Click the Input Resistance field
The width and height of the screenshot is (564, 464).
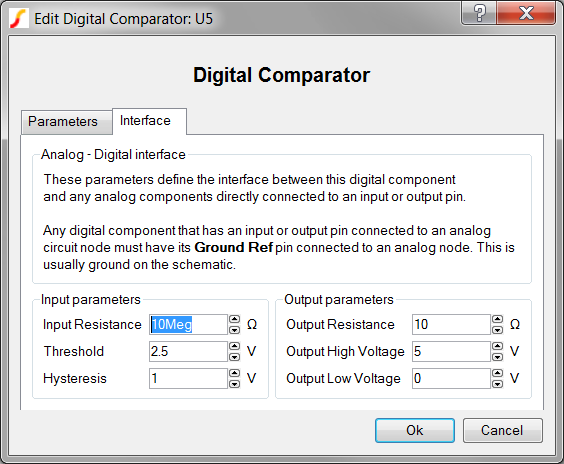click(188, 324)
